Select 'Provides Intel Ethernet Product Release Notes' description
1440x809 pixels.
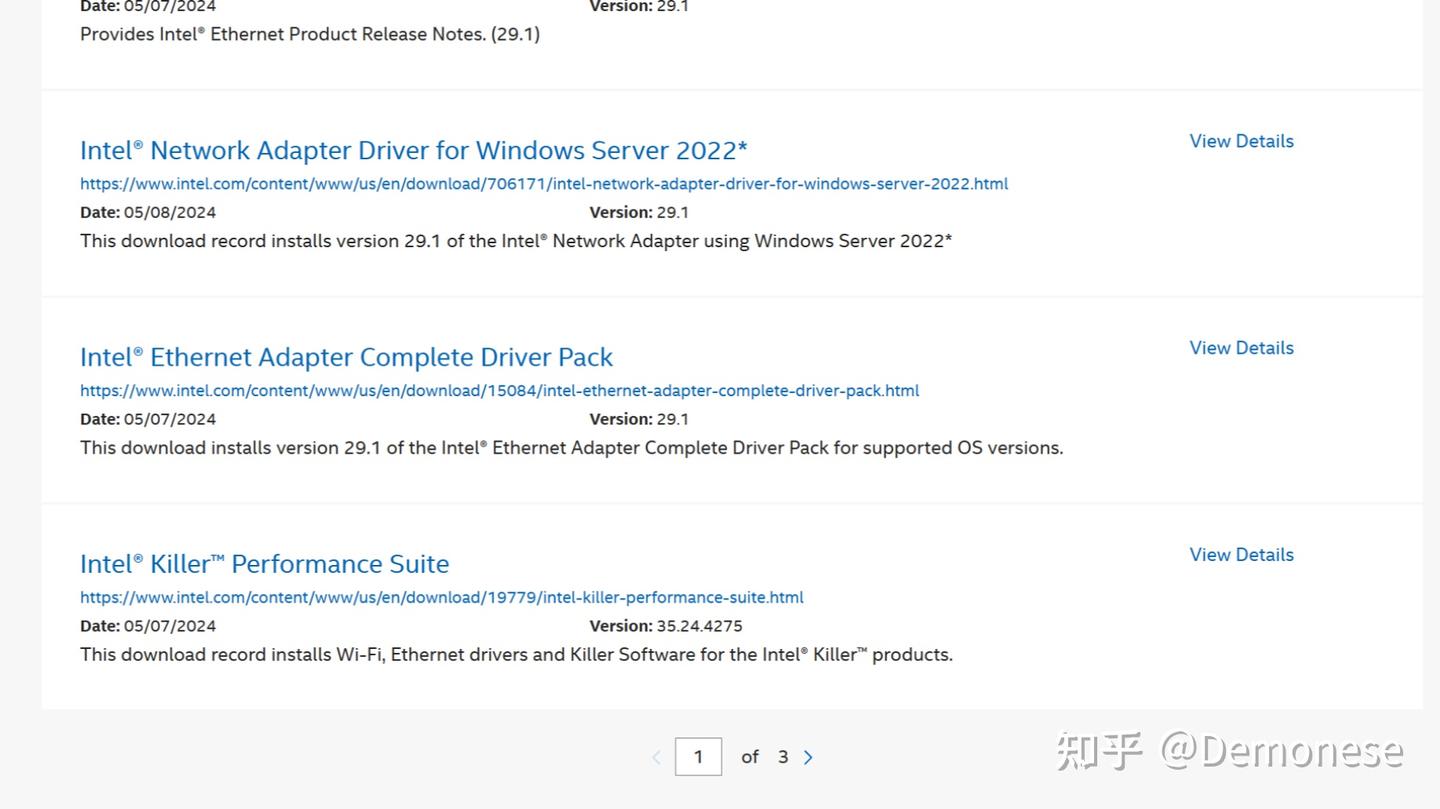[x=310, y=35]
